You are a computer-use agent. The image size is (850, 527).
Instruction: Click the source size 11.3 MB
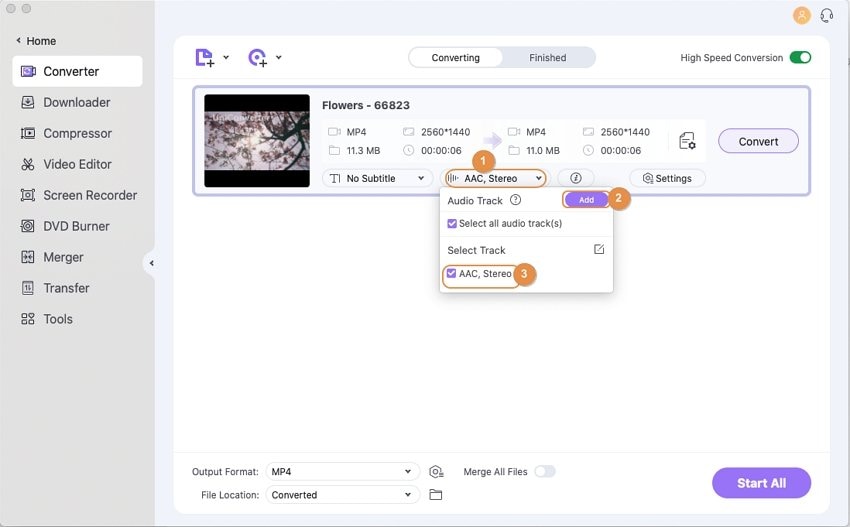(x=363, y=151)
